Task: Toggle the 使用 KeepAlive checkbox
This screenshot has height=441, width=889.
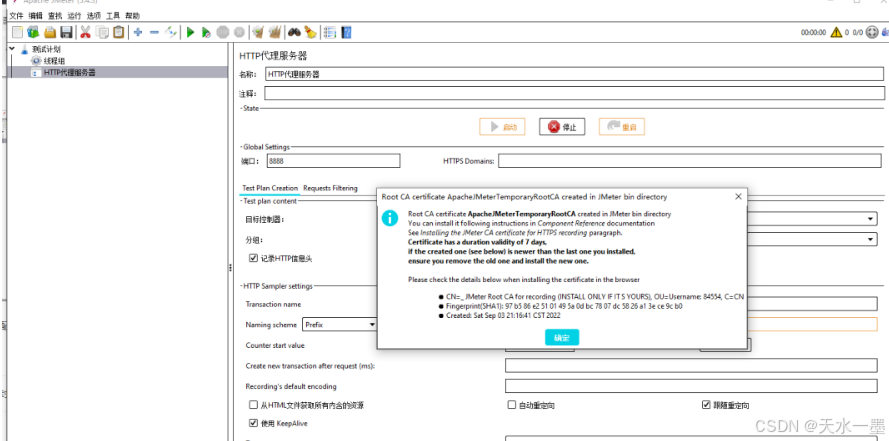Action: pyautogui.click(x=253, y=423)
